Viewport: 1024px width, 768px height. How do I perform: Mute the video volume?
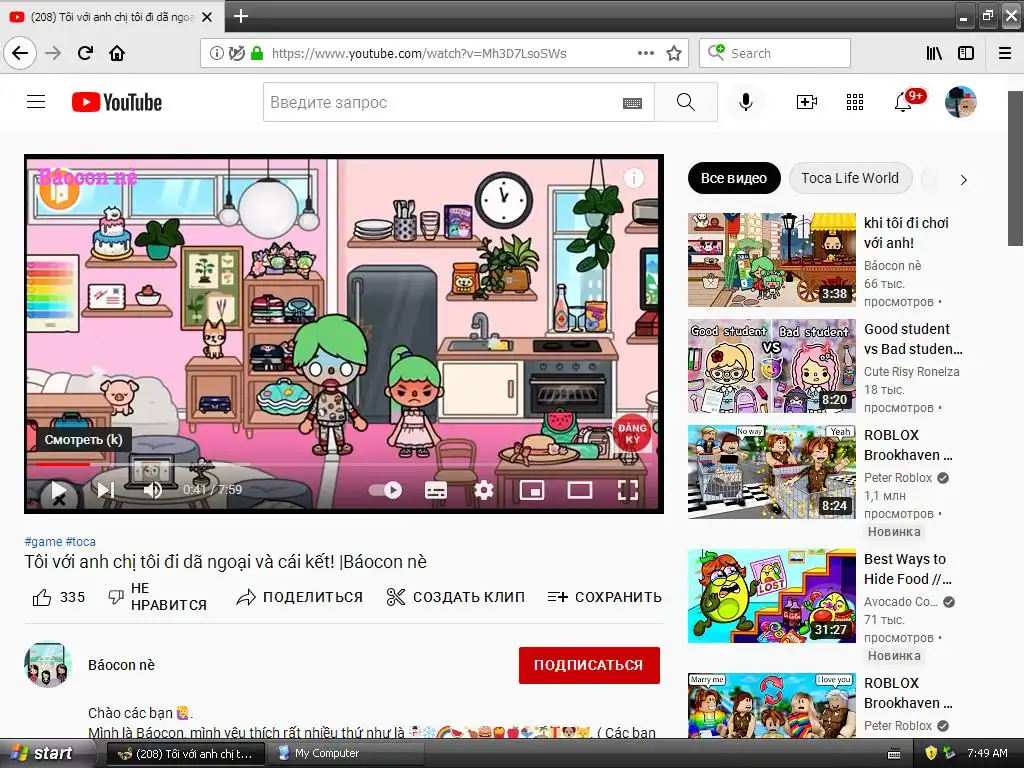click(x=153, y=490)
